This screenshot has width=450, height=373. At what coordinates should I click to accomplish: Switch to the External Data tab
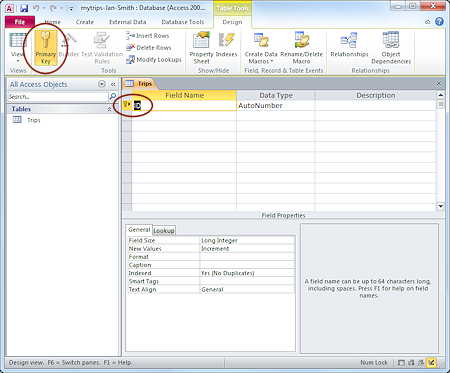click(128, 22)
